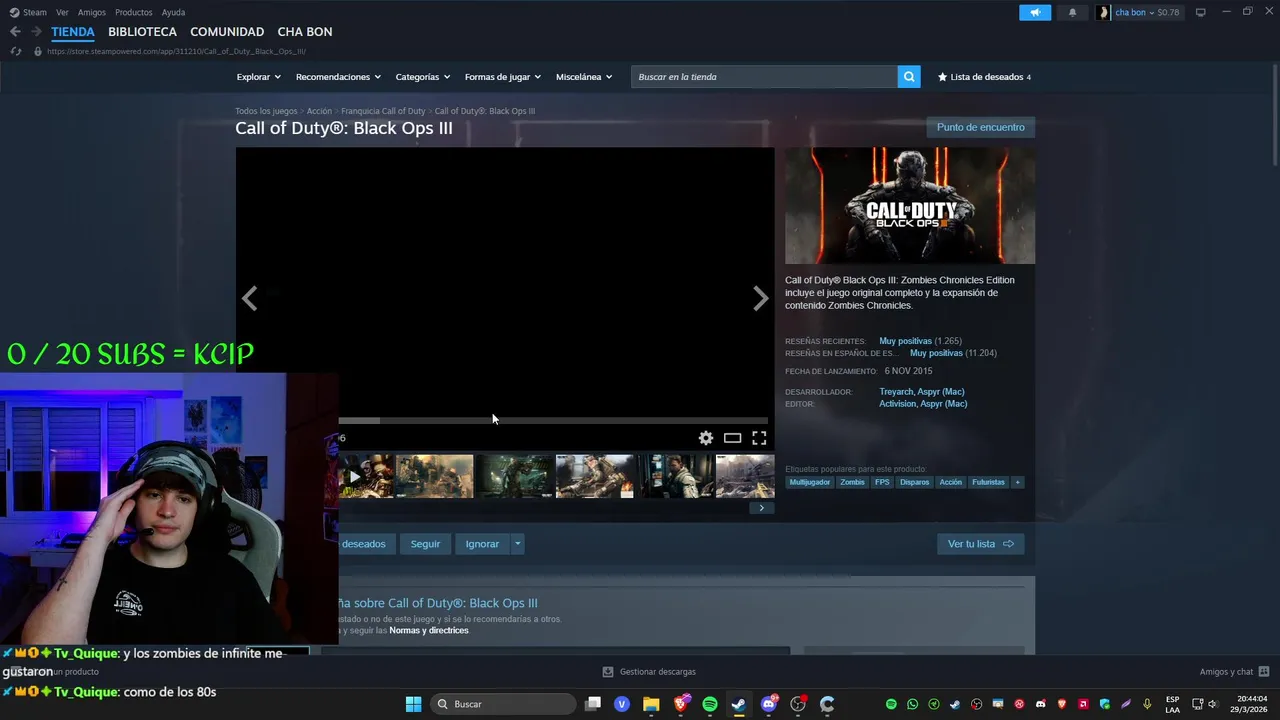The image size is (1280, 720).
Task: Open Todos los juegos breadcrumb
Action: [266, 111]
